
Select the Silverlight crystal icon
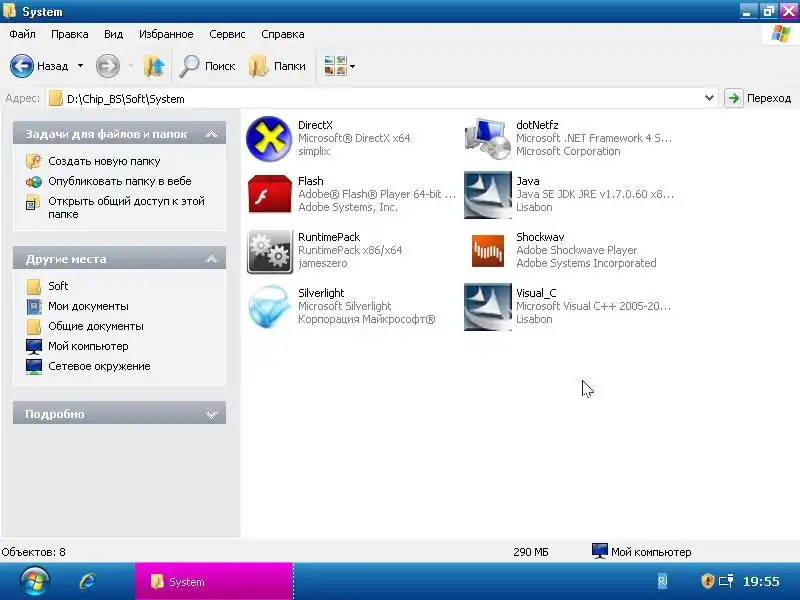click(269, 307)
